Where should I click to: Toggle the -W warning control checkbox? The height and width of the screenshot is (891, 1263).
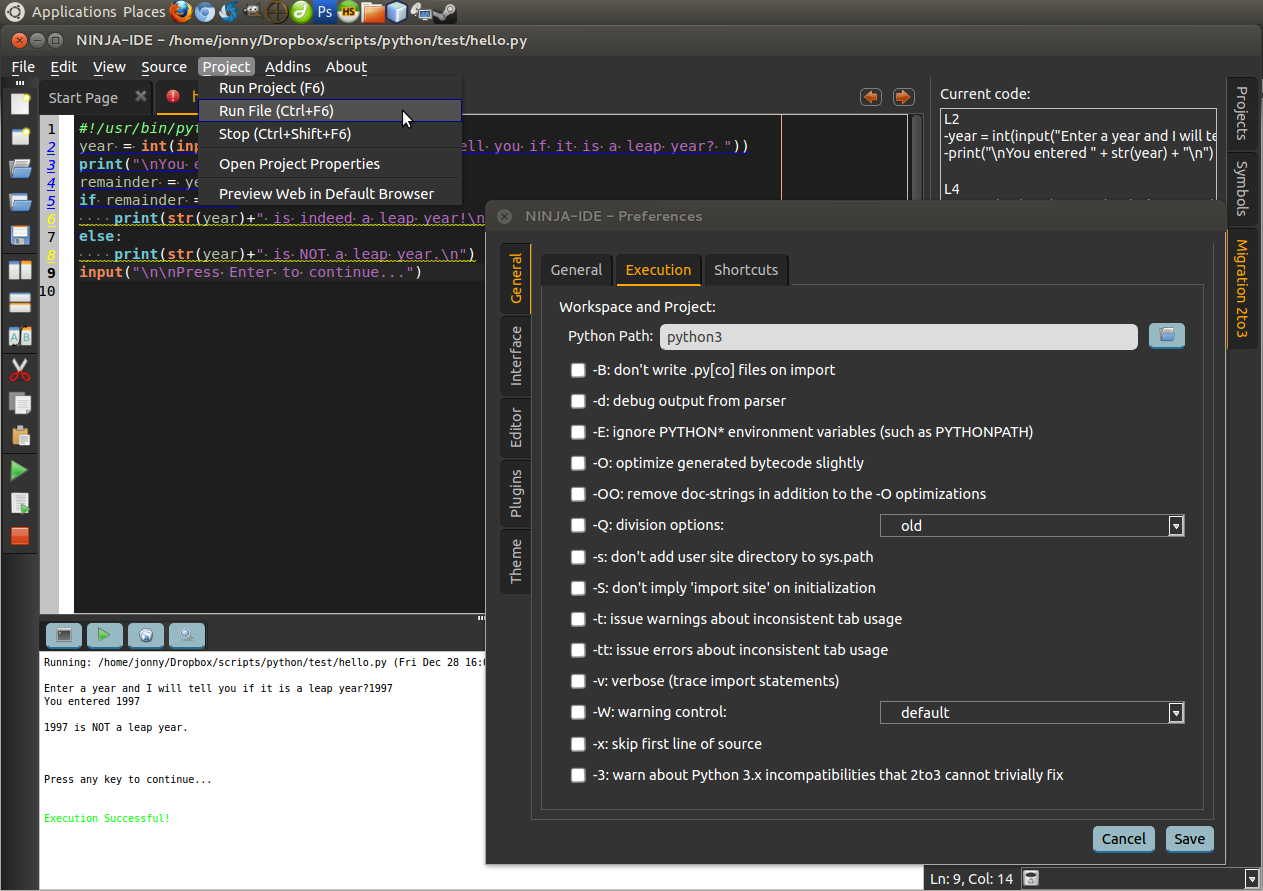pos(578,712)
